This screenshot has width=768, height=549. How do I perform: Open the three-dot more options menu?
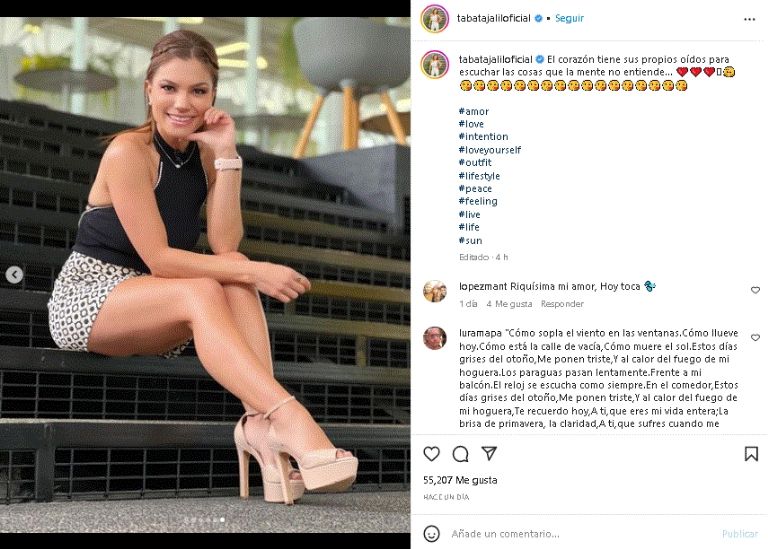coord(750,19)
